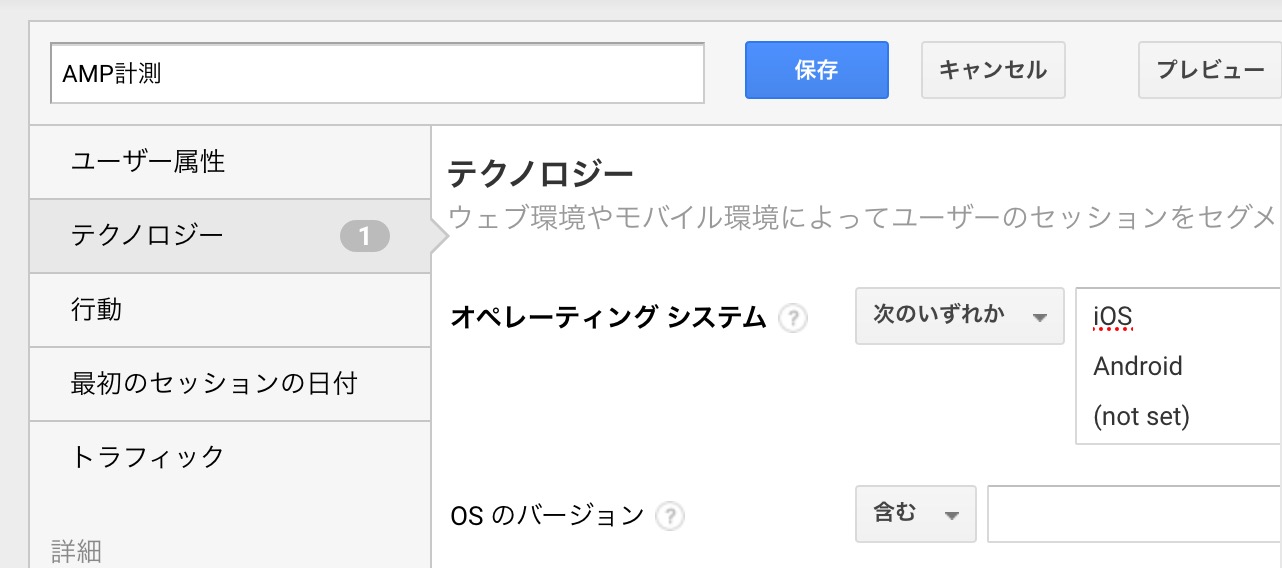1282x568 pixels.
Task: Open the 最初のセッションの日付 section
Action: point(214,383)
